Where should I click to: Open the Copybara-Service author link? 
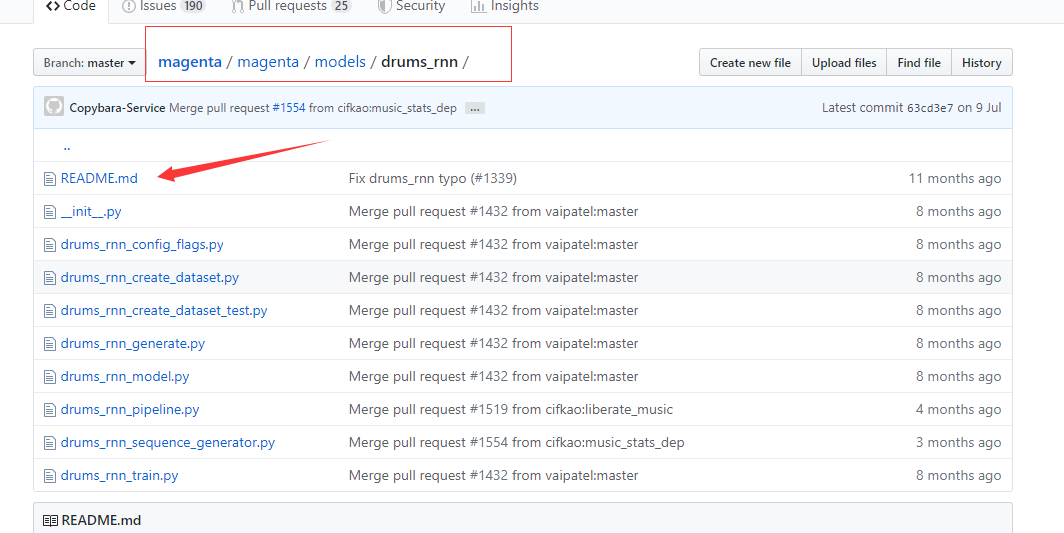[117, 108]
